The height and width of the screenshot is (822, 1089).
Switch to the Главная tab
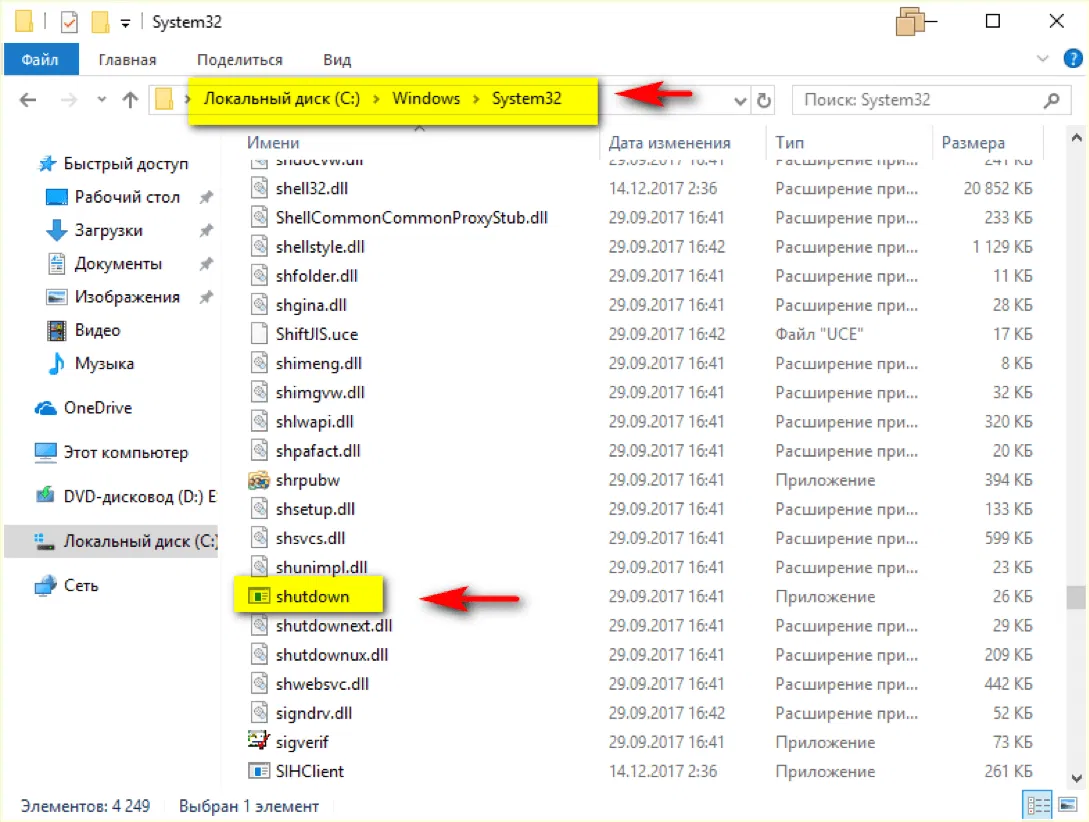point(127,60)
